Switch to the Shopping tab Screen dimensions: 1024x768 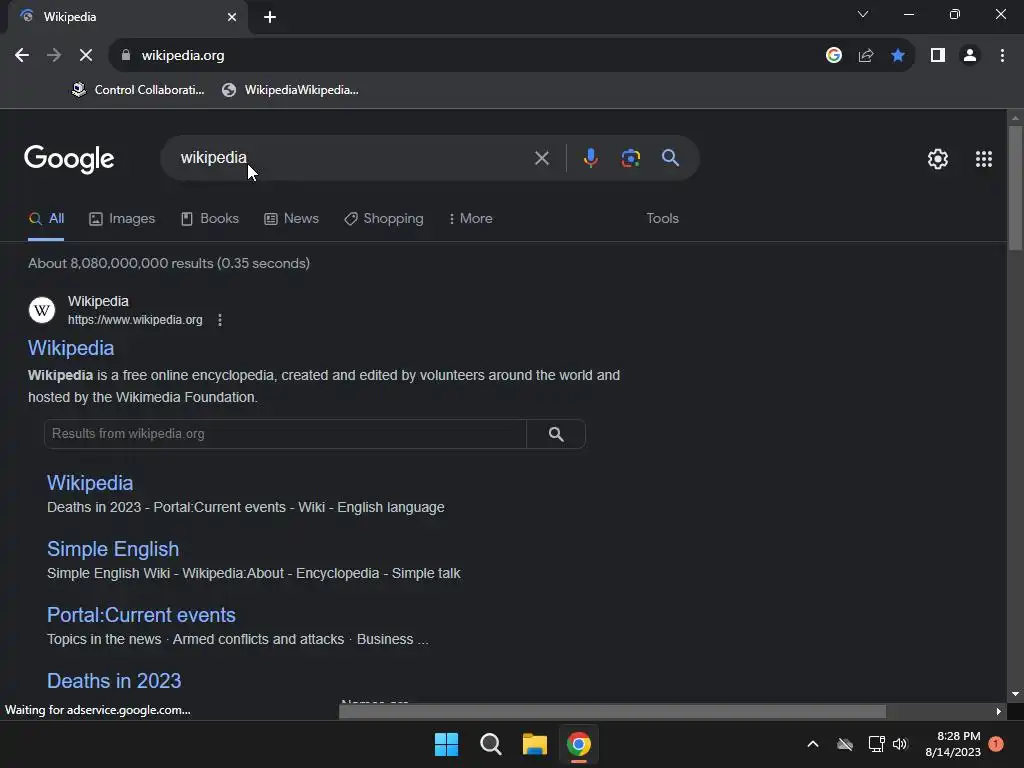click(x=384, y=219)
